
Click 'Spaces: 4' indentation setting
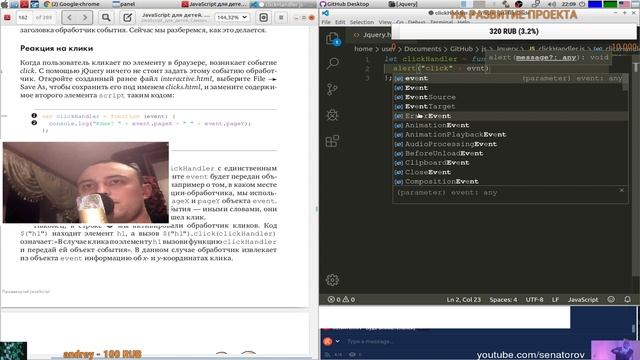coord(503,300)
